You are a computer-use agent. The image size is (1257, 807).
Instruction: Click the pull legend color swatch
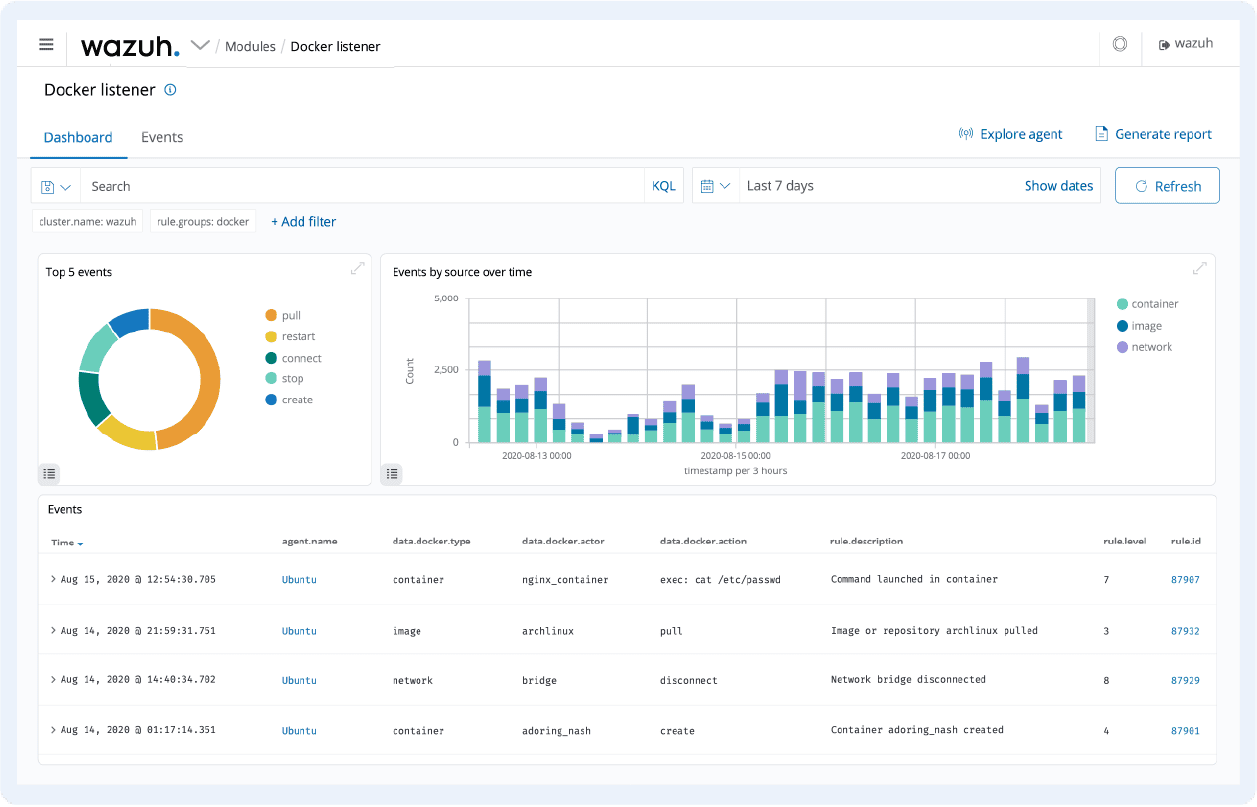(x=271, y=316)
